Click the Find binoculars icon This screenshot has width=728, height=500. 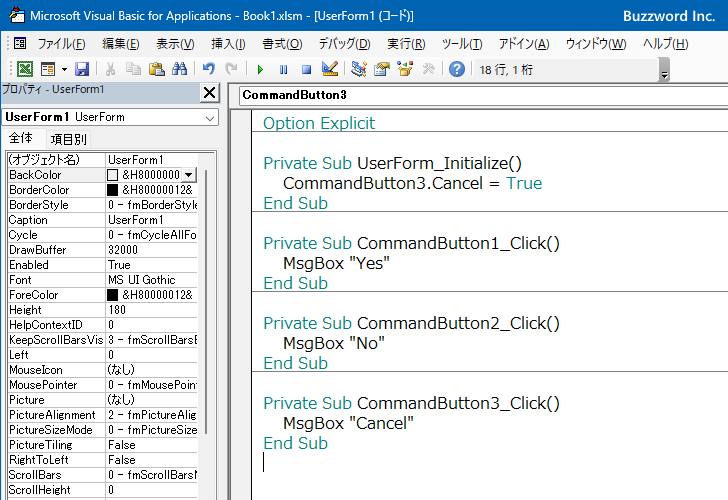179,69
